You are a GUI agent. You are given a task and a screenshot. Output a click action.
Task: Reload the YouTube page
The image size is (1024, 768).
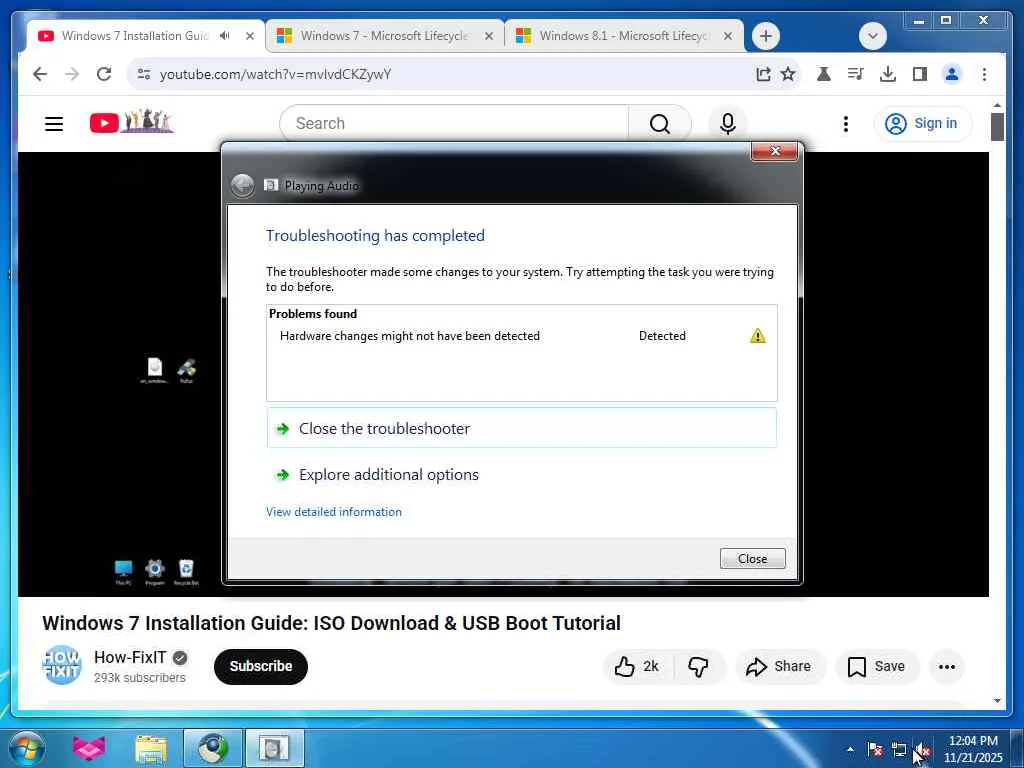click(x=104, y=74)
